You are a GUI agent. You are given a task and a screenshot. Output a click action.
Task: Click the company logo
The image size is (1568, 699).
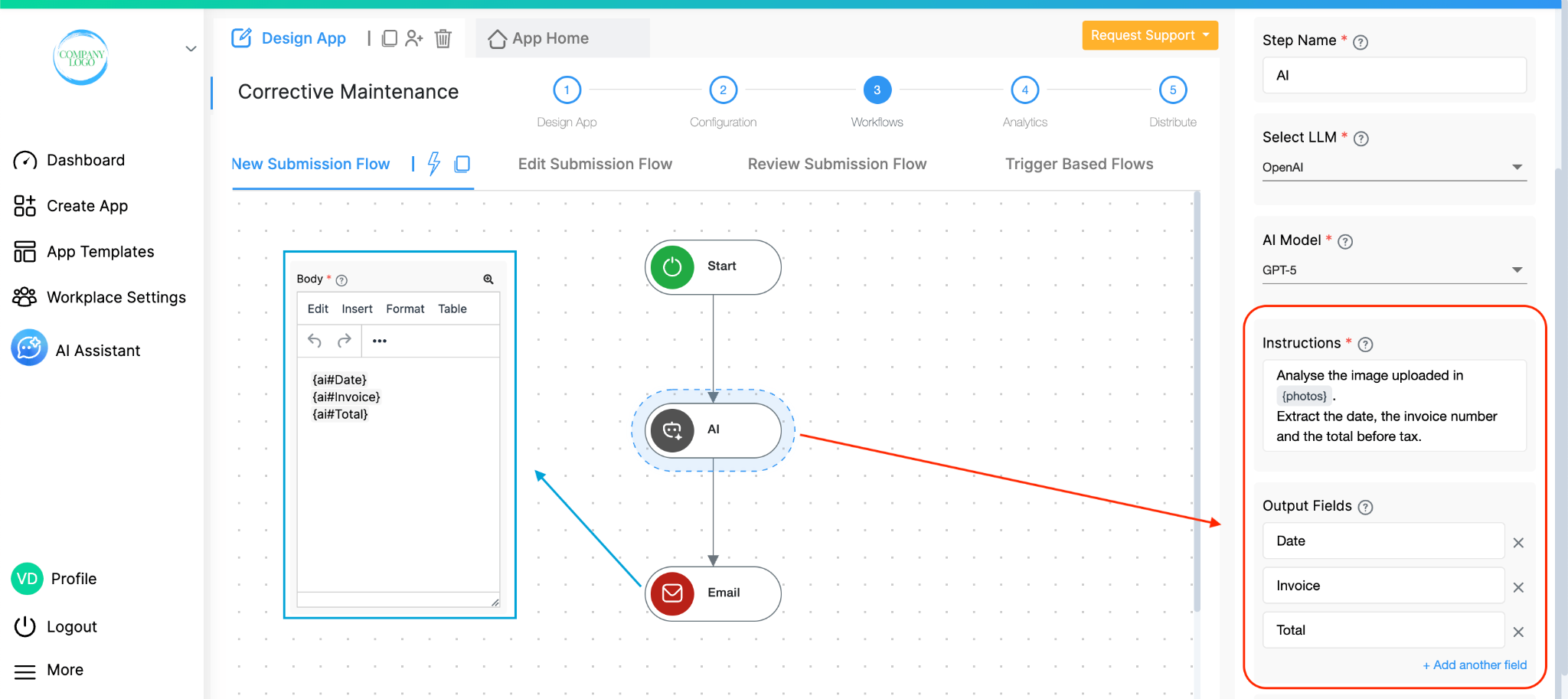click(x=81, y=57)
